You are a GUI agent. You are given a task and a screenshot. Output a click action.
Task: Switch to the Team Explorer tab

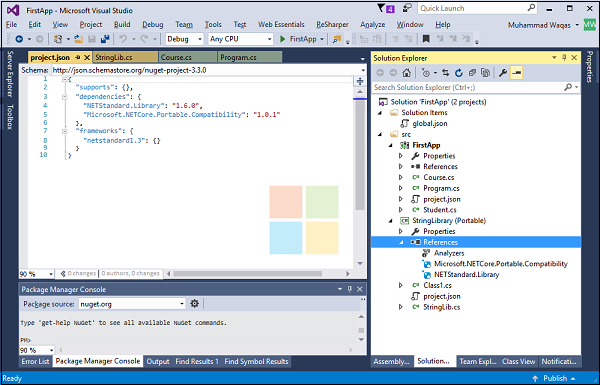click(x=478, y=361)
